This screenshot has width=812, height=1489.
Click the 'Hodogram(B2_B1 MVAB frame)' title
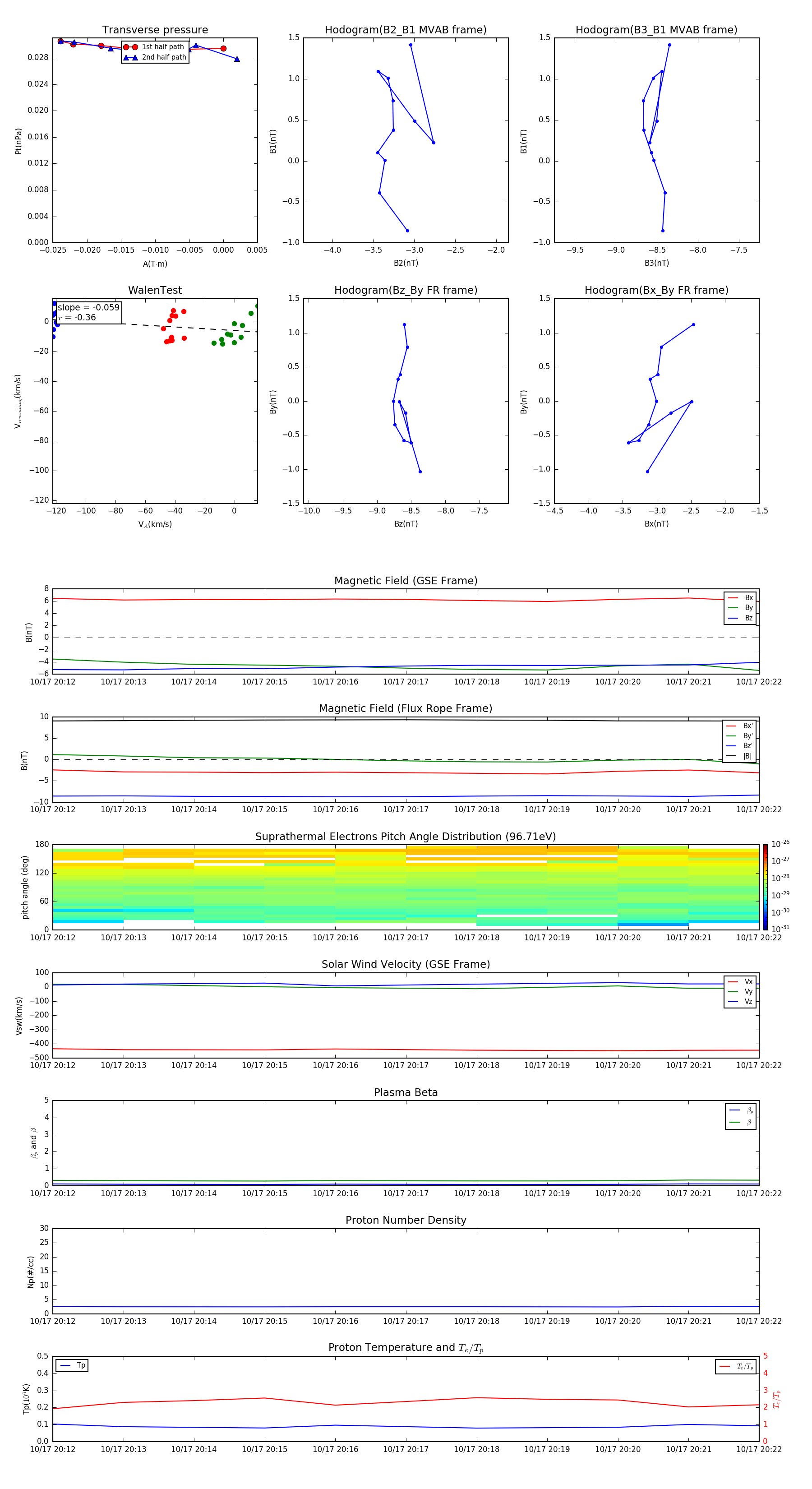pos(406,30)
